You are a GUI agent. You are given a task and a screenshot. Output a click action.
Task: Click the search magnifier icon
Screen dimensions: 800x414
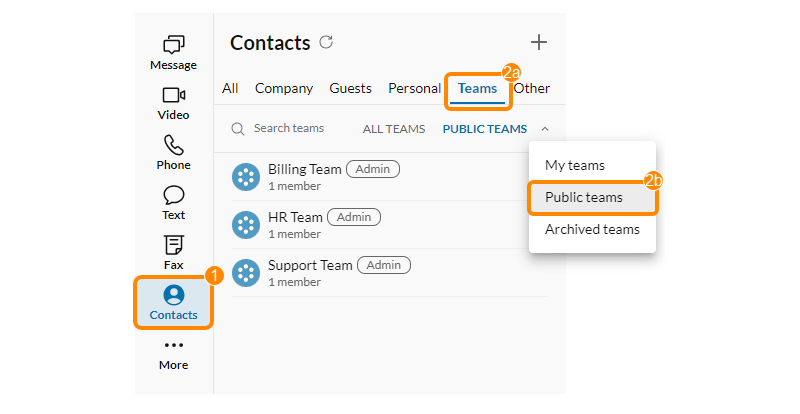(237, 129)
